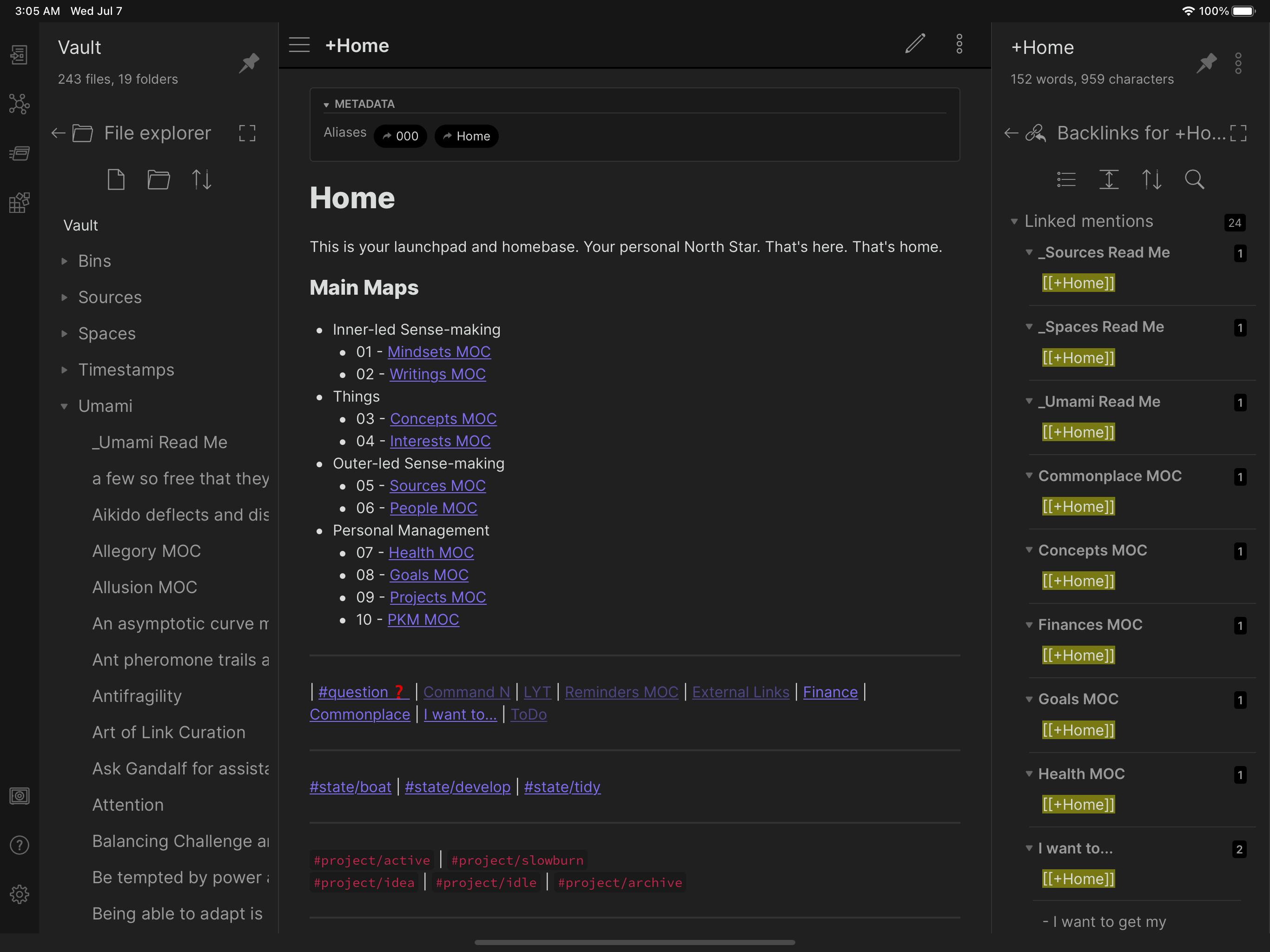Viewport: 1270px width, 952px height.
Task: Open the Attention note in file list
Action: pyautogui.click(x=128, y=805)
